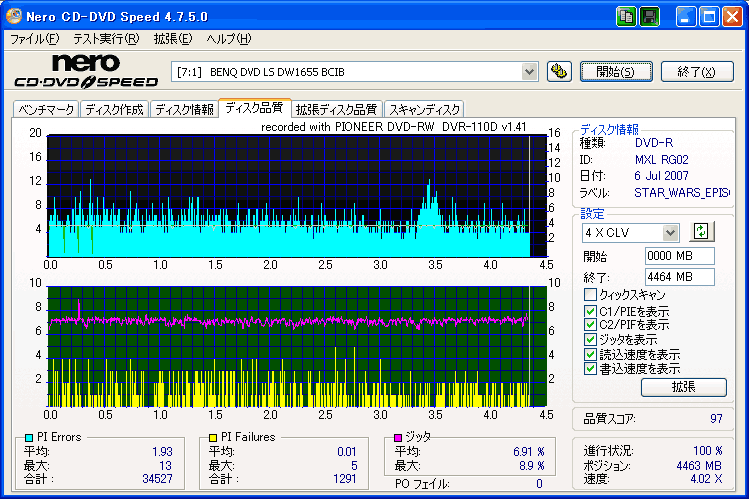The width and height of the screenshot is (749, 499).
Task: Open drive options icon next to the drive selector
Action: 559,72
